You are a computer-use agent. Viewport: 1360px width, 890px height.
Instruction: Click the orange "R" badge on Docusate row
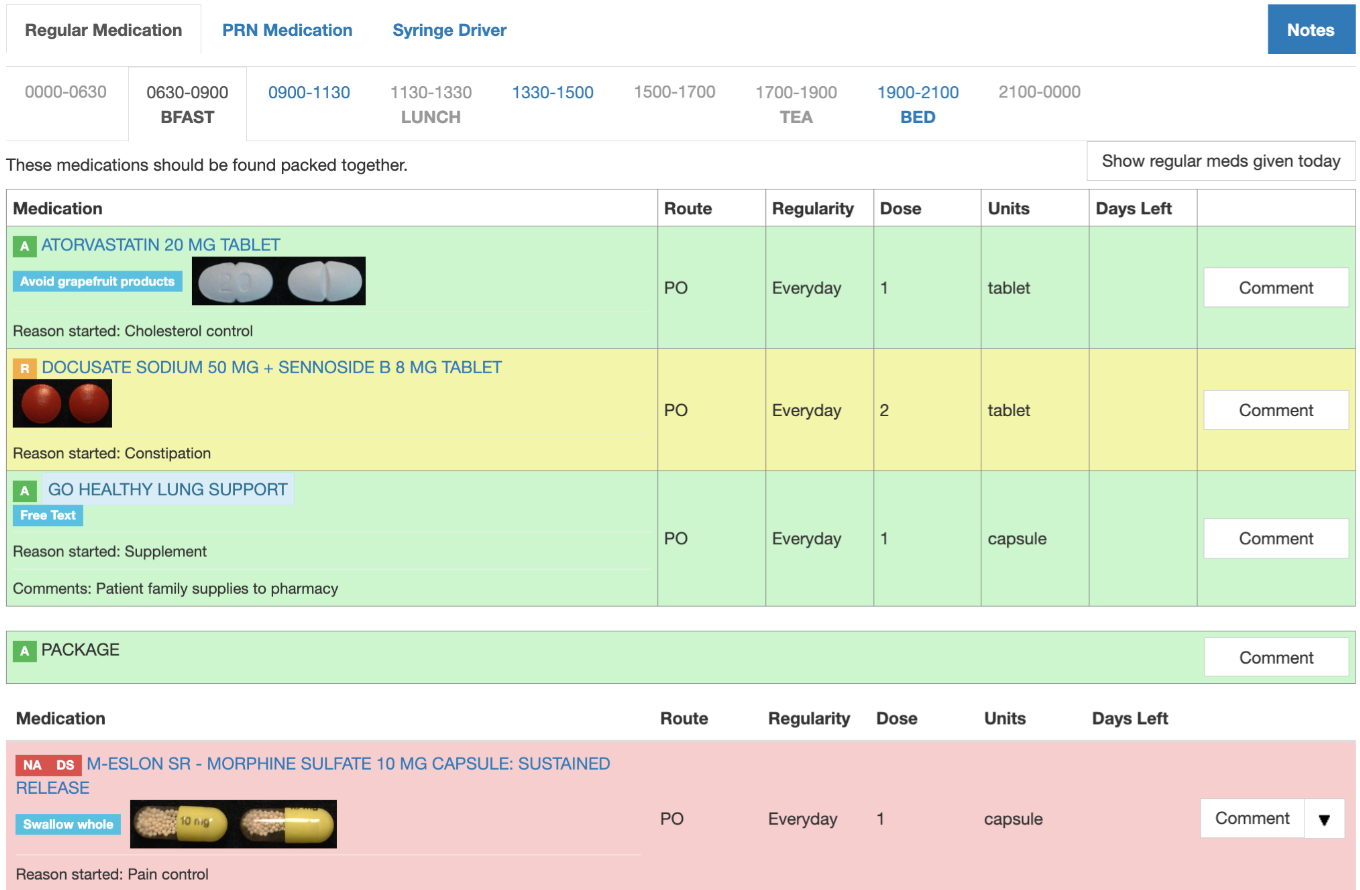[x=24, y=367]
